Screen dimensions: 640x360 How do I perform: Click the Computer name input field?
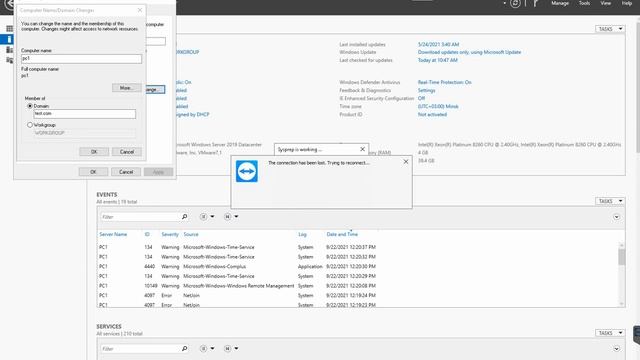pyautogui.click(x=82, y=59)
